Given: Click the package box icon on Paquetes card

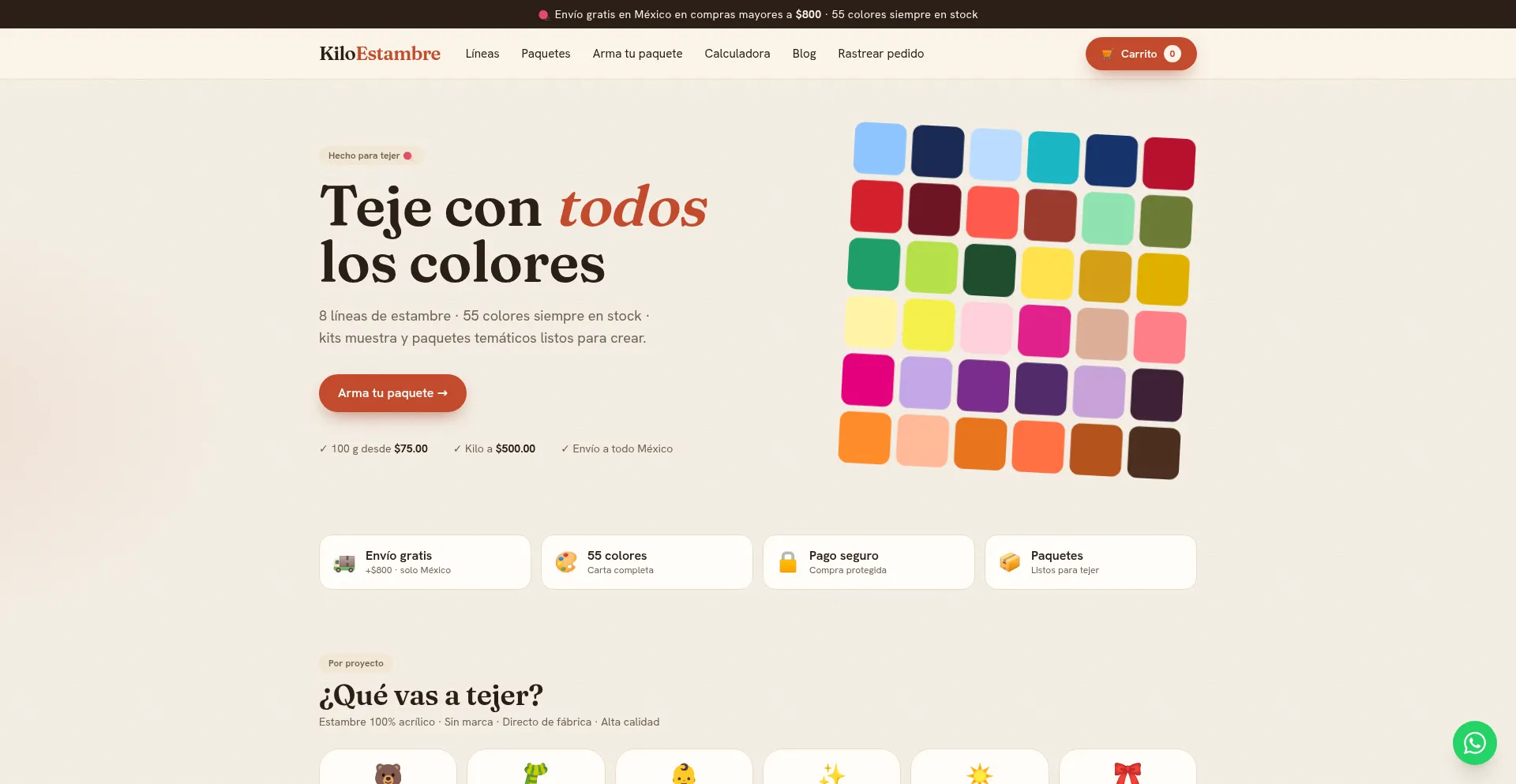Looking at the screenshot, I should pos(1010,562).
